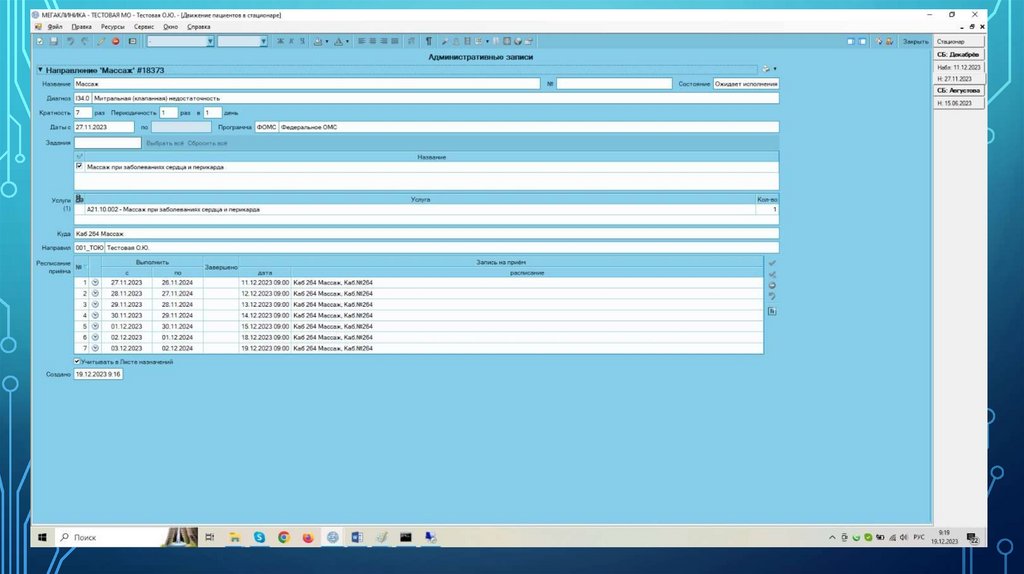Viewport: 1024px width, 574px height.
Task: Click the save icon in the toolbar
Action: coord(52,41)
